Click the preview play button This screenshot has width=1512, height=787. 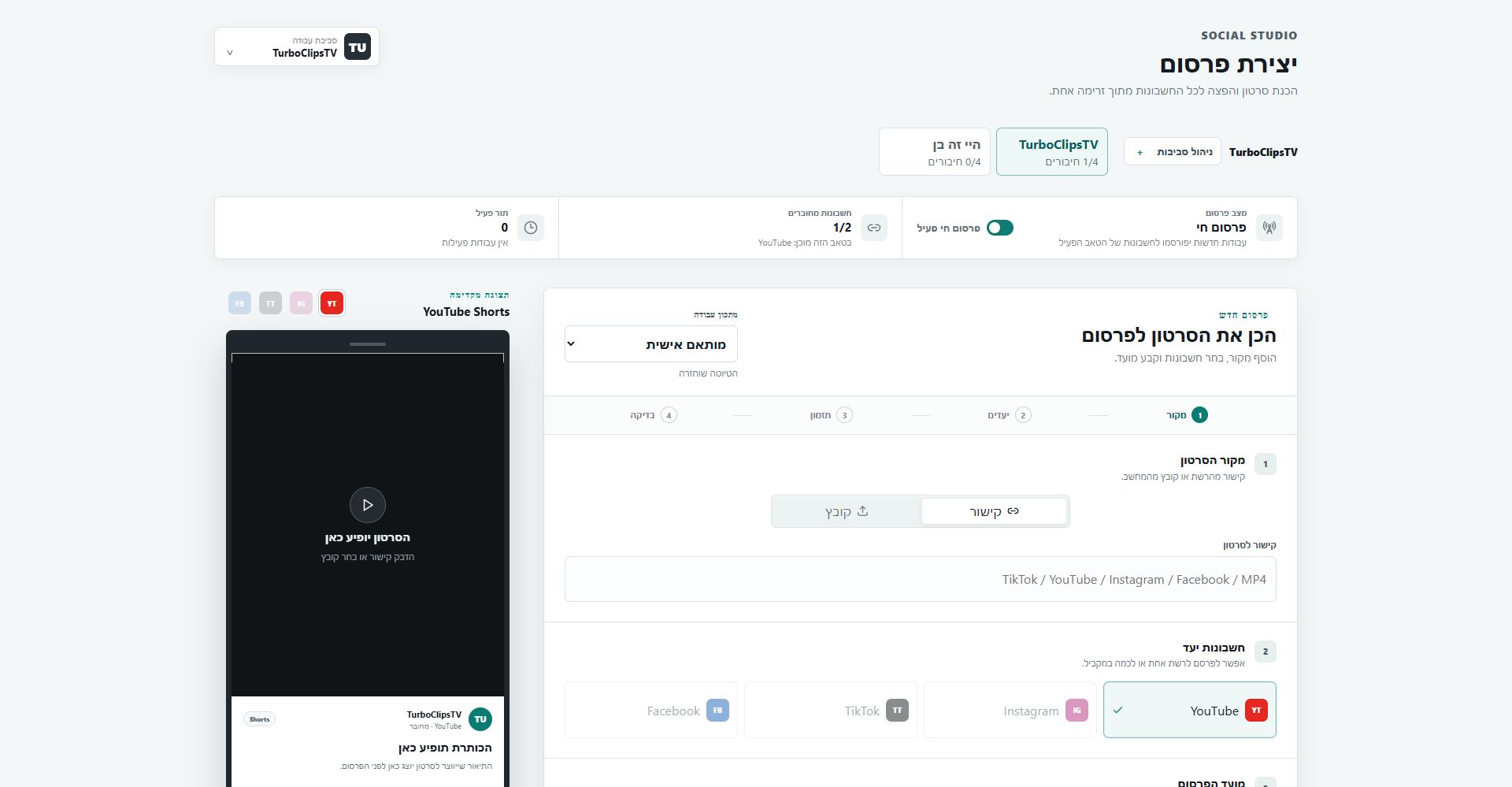click(368, 505)
